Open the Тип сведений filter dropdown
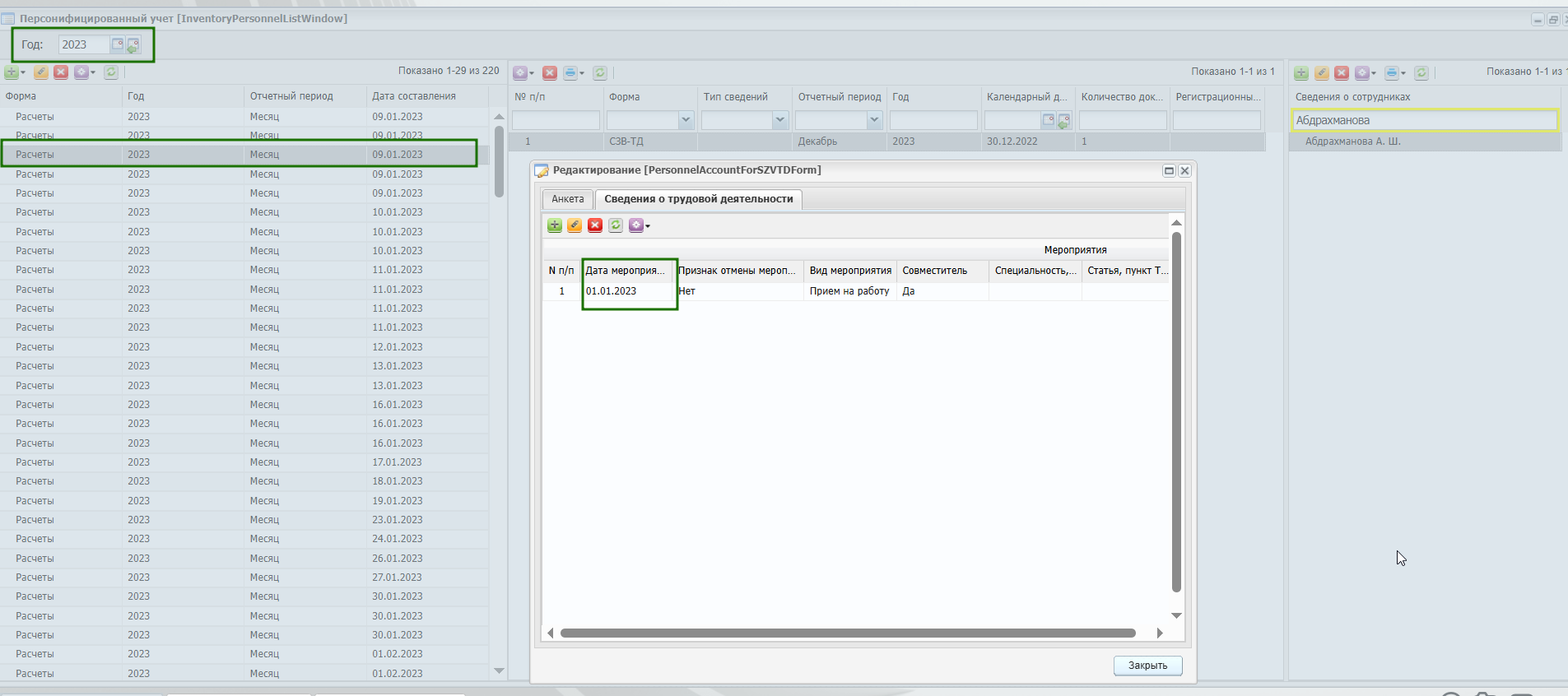 (780, 120)
